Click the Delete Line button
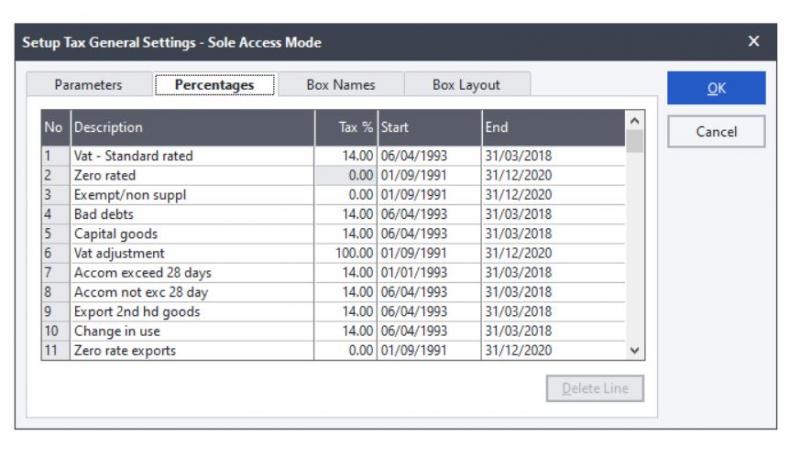The image size is (800, 456). (594, 389)
